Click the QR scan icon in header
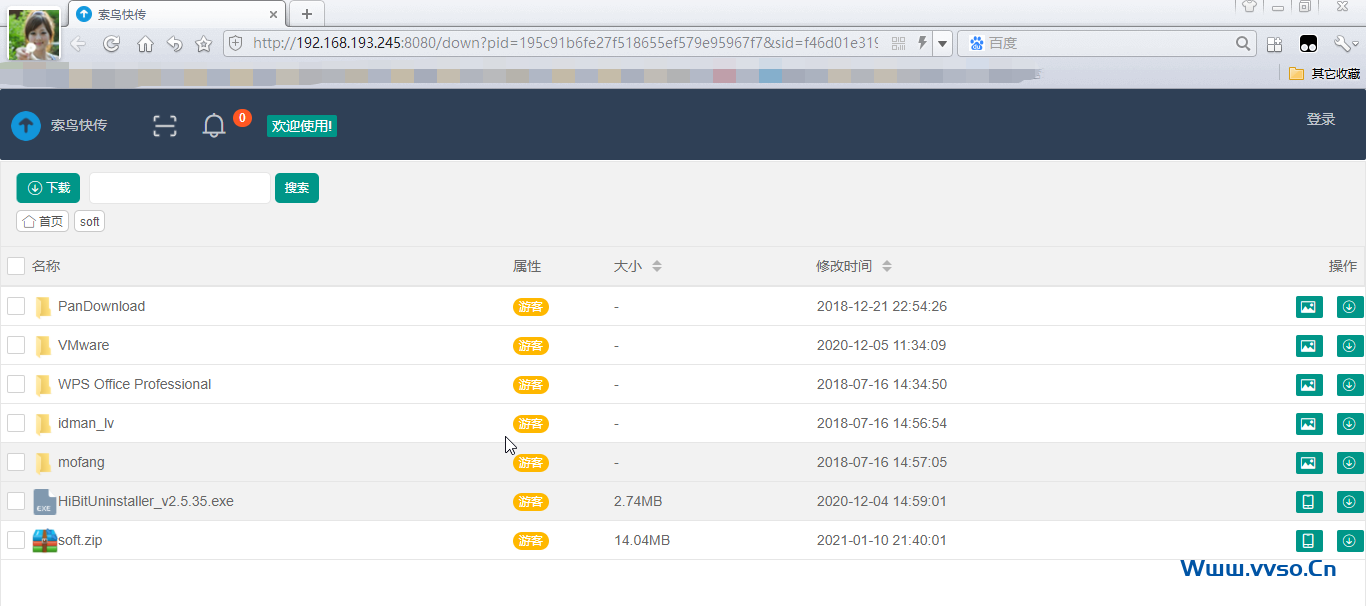The image size is (1366, 606). pyautogui.click(x=164, y=126)
